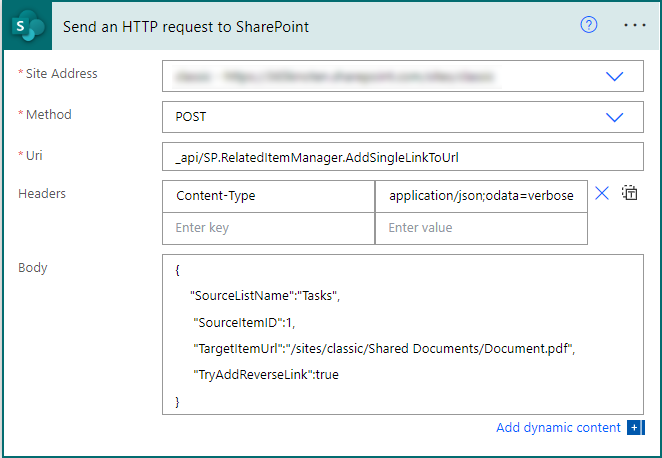662x458 pixels.
Task: Switch headers to text mode icon
Action: [629, 193]
